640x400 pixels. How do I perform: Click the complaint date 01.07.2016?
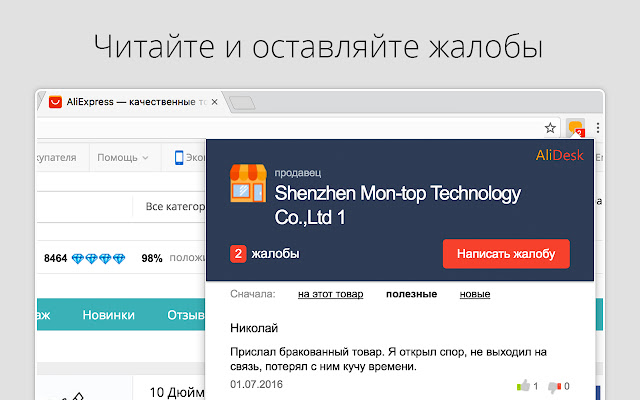pyautogui.click(x=256, y=384)
